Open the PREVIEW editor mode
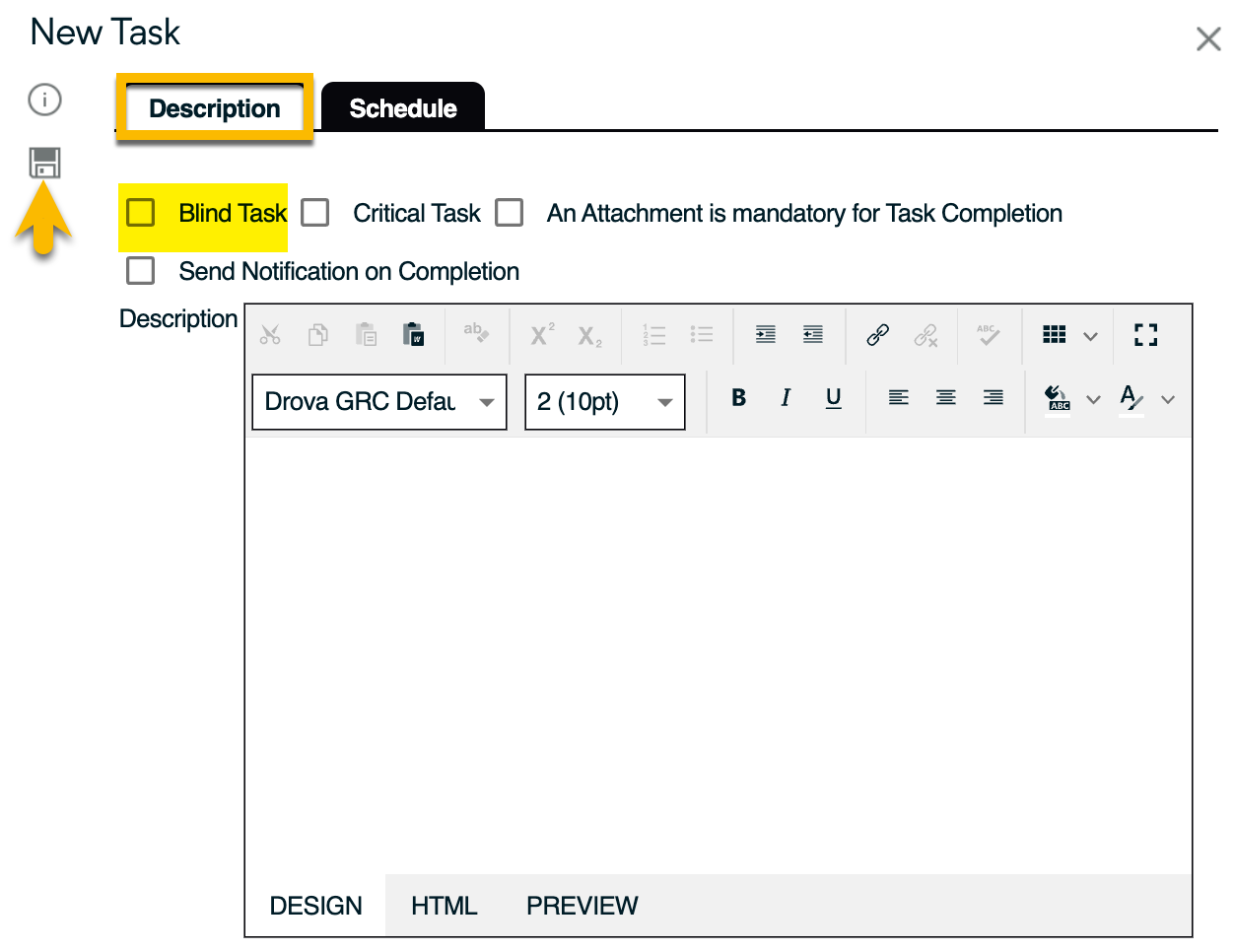 pyautogui.click(x=582, y=906)
